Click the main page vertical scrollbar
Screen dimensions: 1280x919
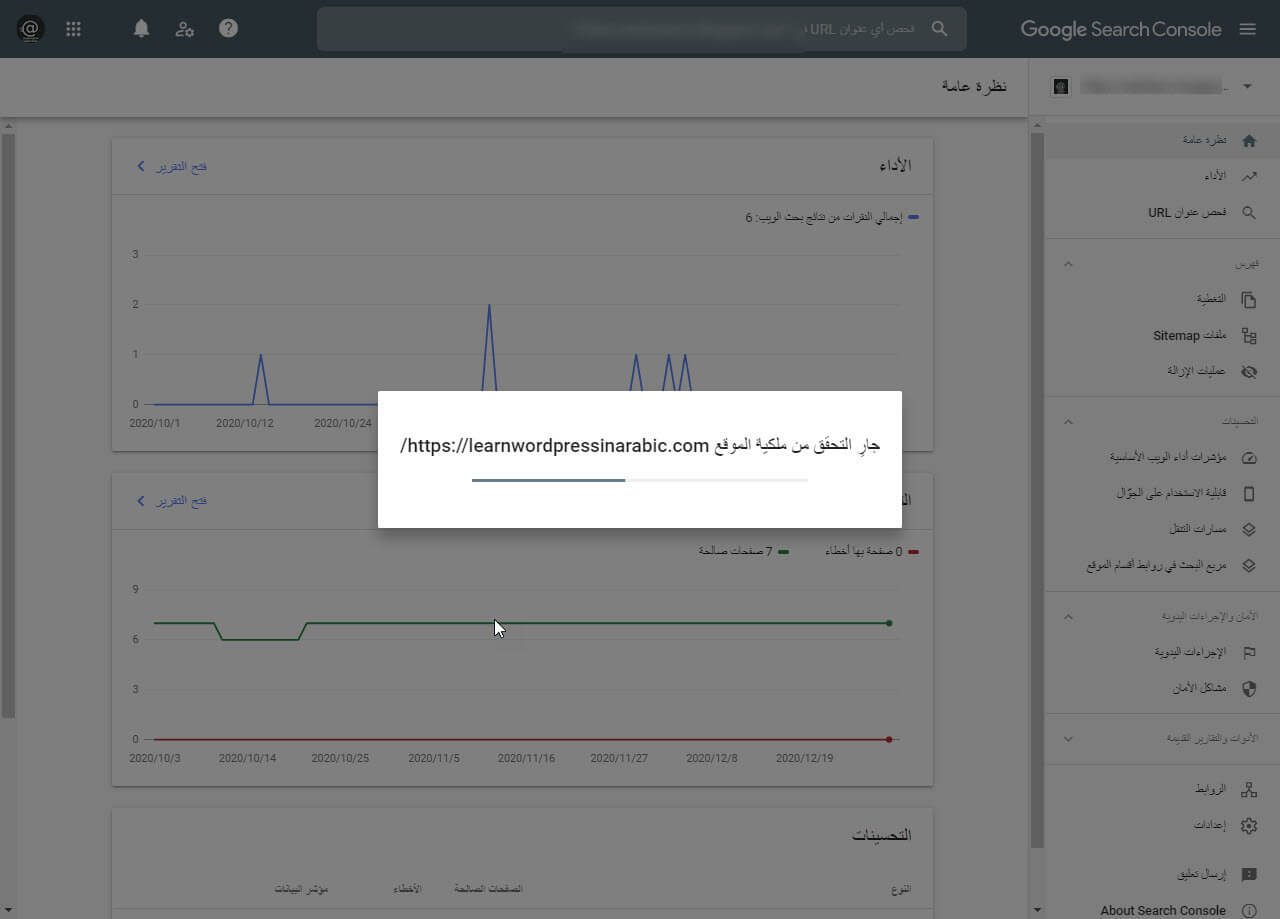click(x=8, y=425)
